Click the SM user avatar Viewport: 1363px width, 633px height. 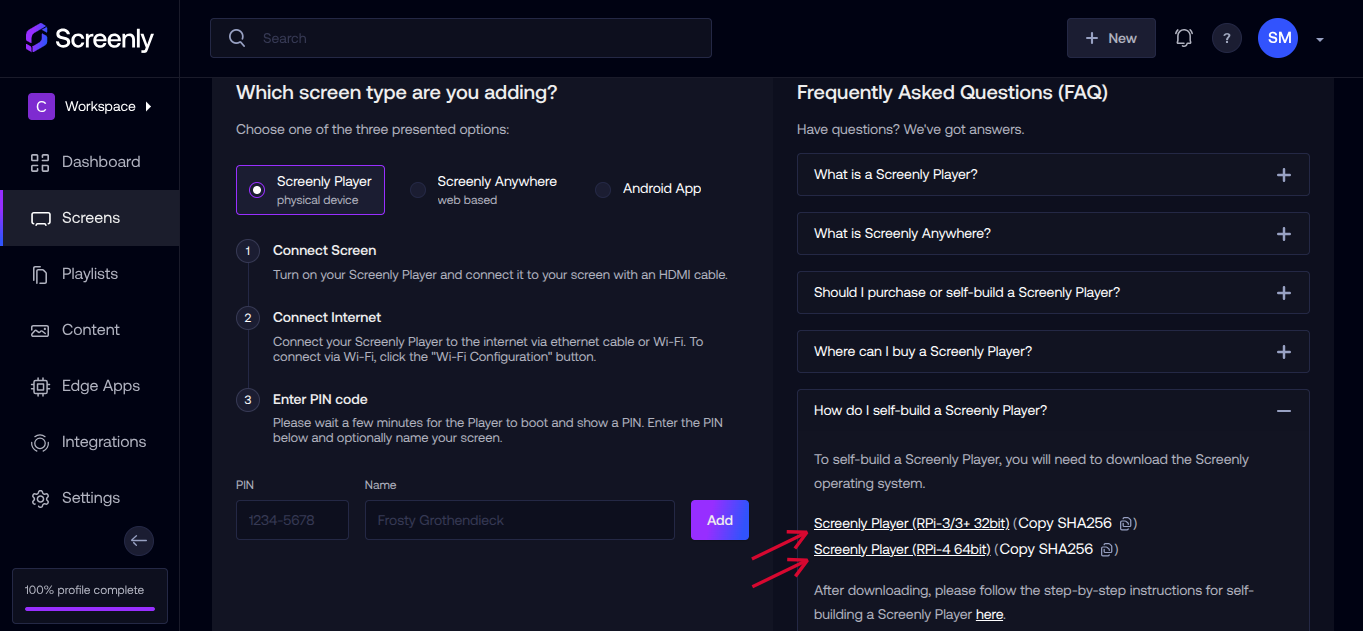1278,38
